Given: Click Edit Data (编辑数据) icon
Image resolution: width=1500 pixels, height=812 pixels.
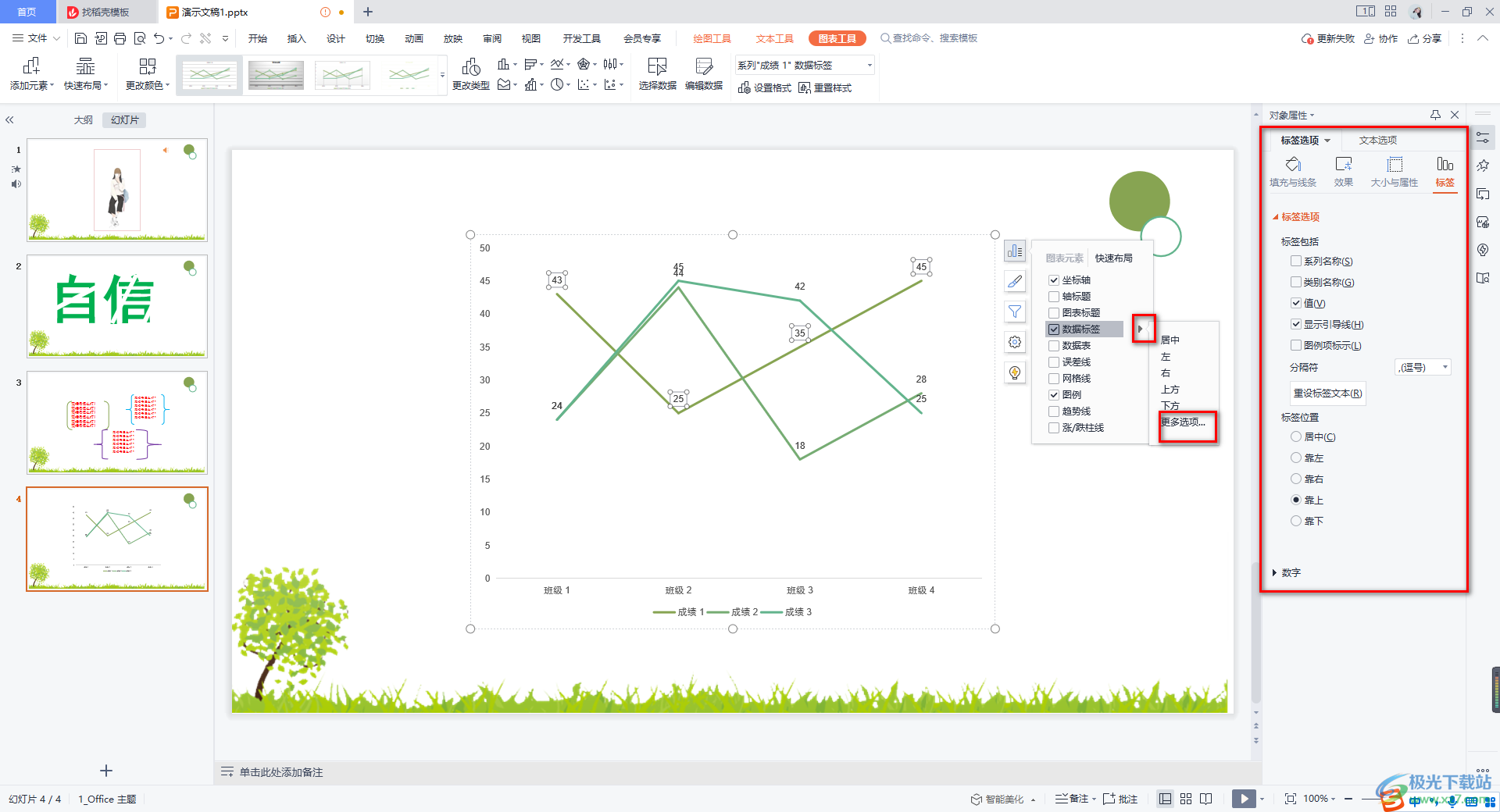Looking at the screenshot, I should 704,75.
